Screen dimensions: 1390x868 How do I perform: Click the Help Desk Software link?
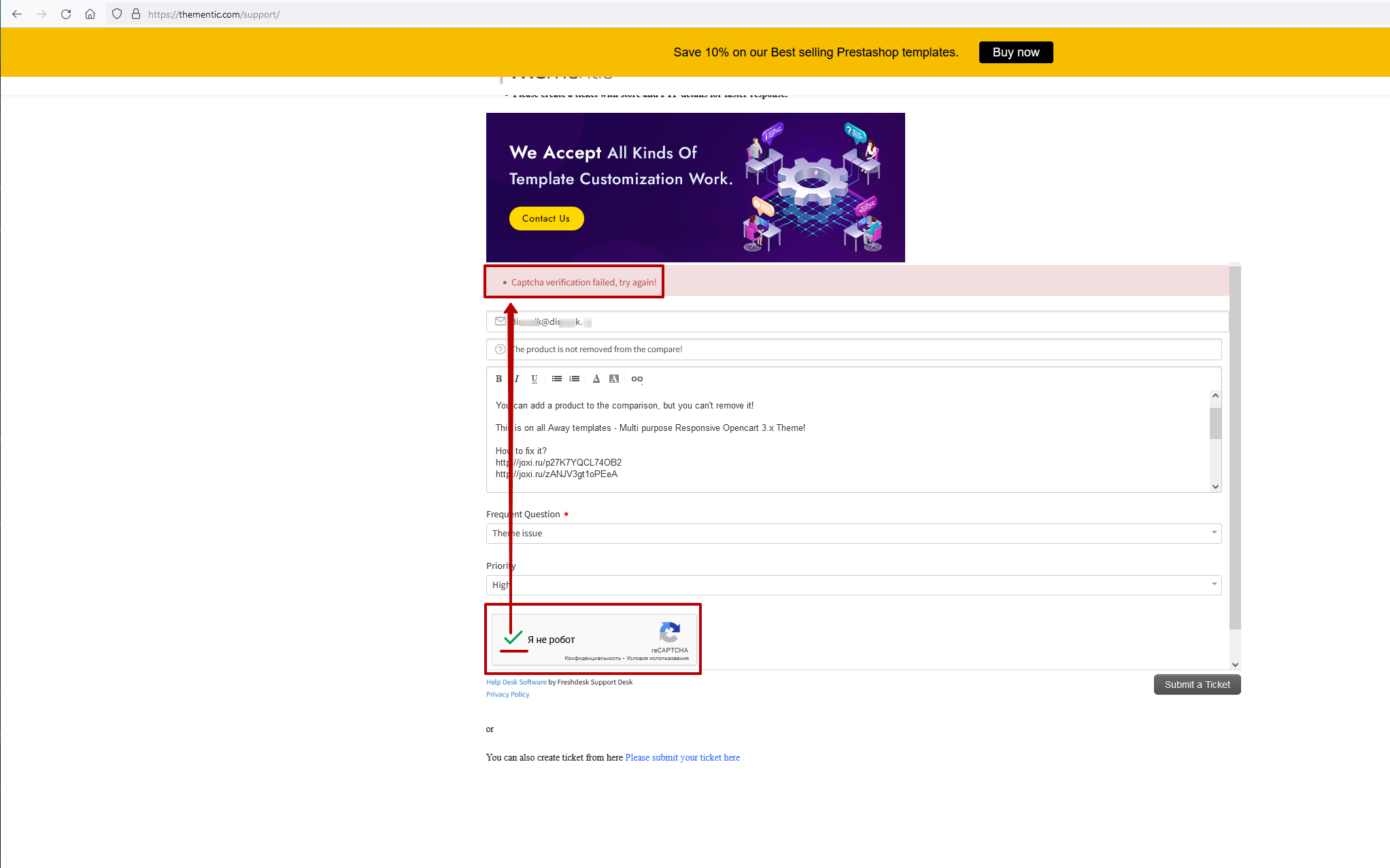click(516, 682)
